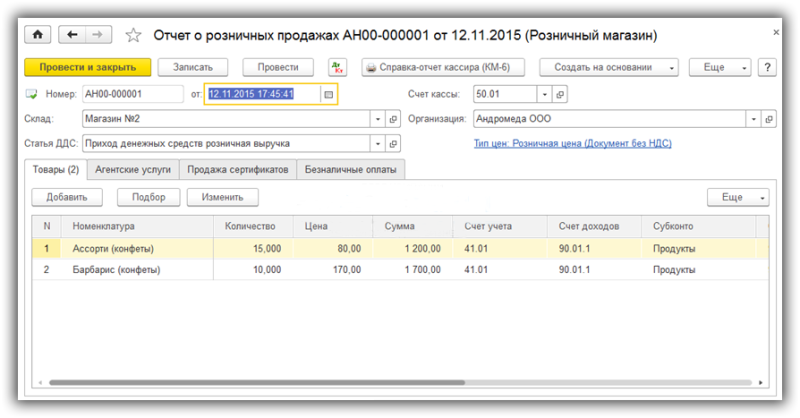Click the back arrow navigation button
The height and width of the screenshot is (418, 800).
click(72, 35)
